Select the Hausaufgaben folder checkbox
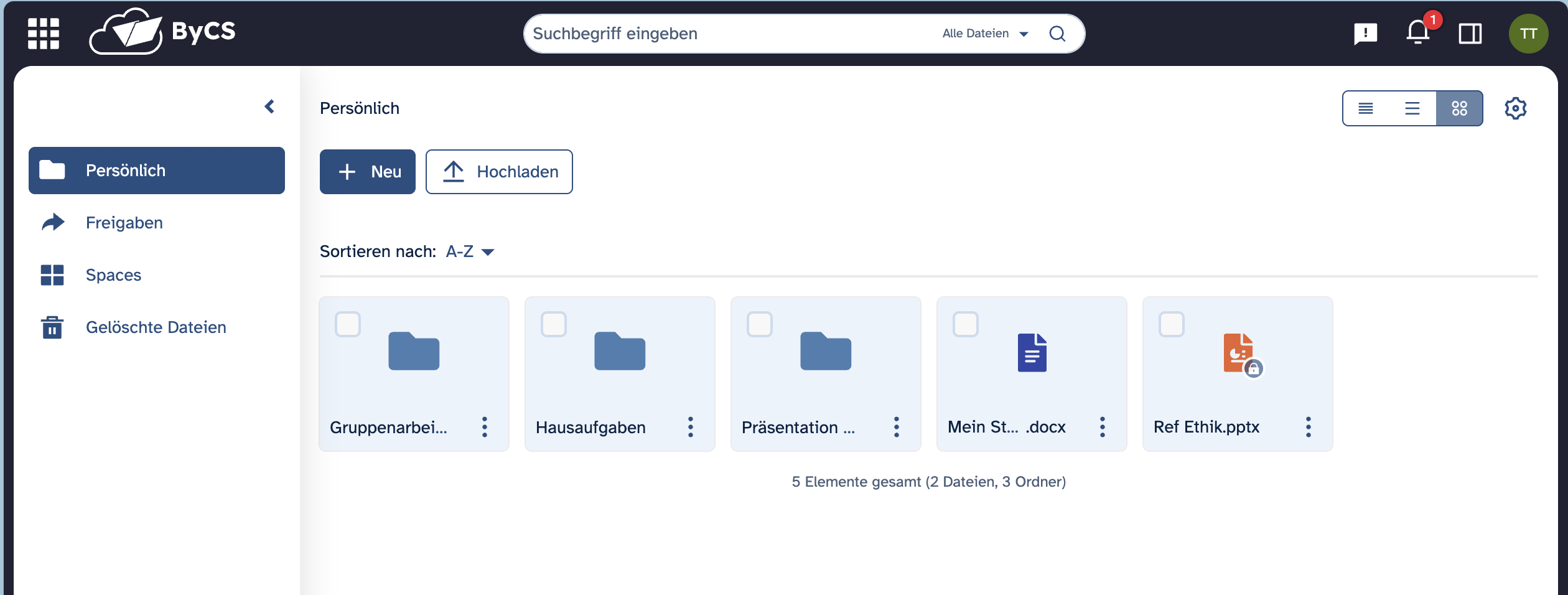This screenshot has height=595, width=1568. 554,324
